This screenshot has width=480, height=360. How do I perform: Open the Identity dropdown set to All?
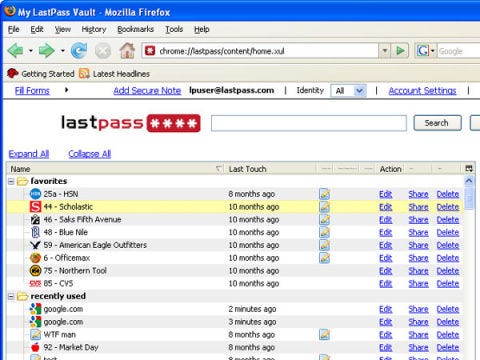pyautogui.click(x=349, y=91)
